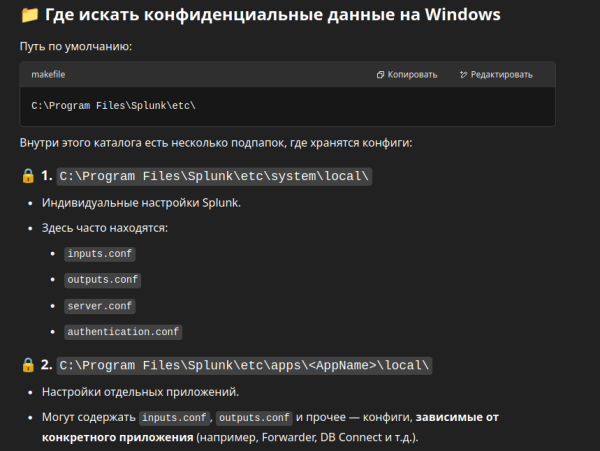Viewport: 600px width, 451px height.
Task: Click the lock icon beside item 1
Action: coord(28,176)
